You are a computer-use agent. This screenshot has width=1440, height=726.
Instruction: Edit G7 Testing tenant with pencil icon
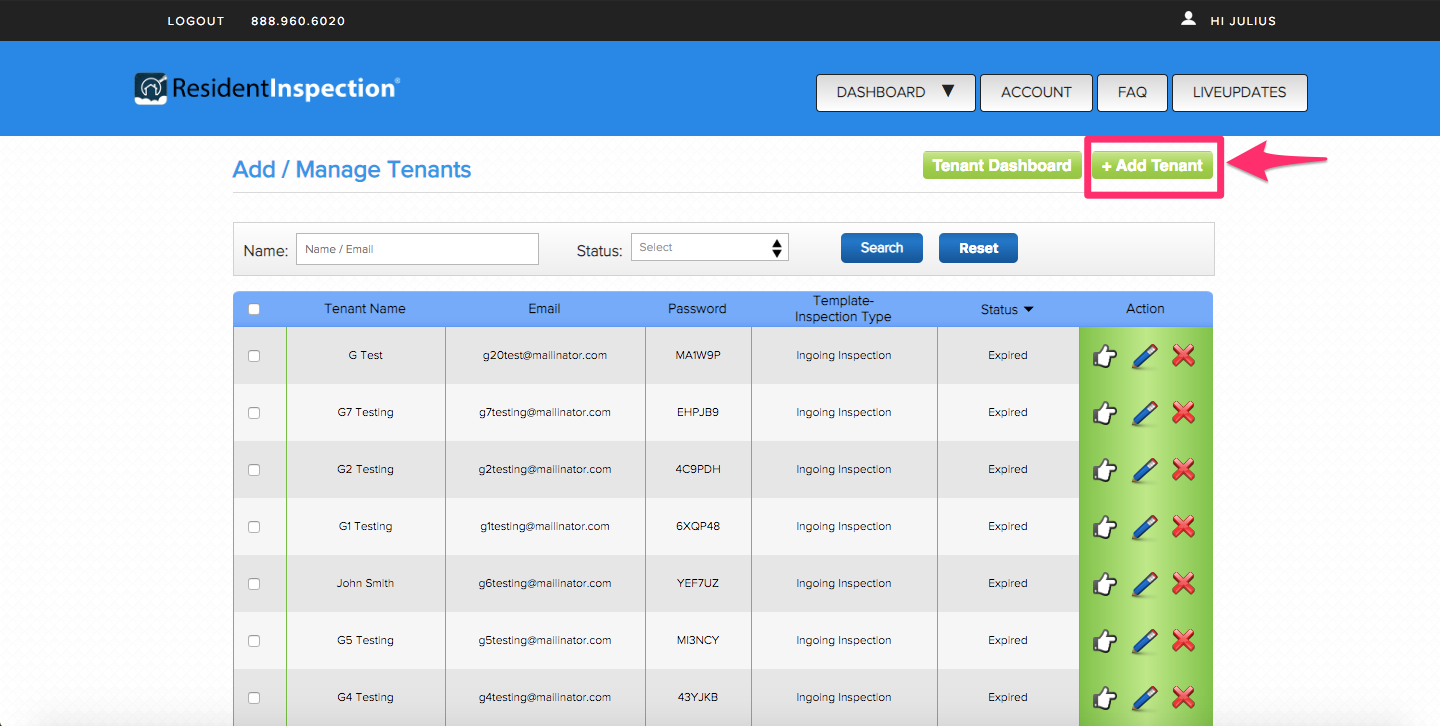1145,413
